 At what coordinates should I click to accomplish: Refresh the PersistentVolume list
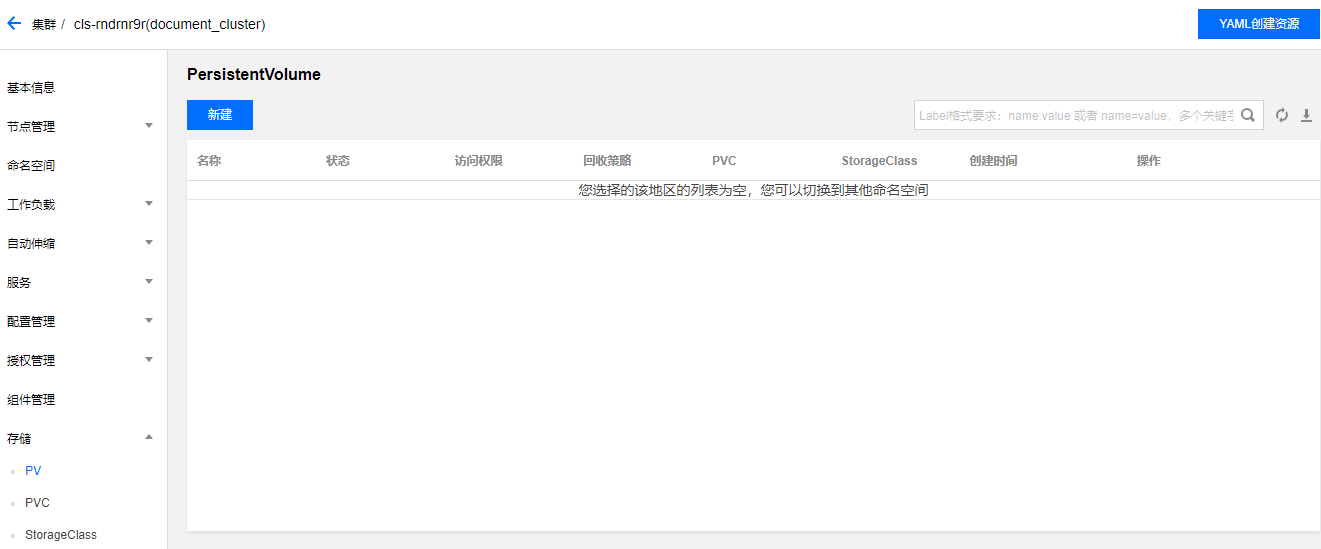[1282, 115]
